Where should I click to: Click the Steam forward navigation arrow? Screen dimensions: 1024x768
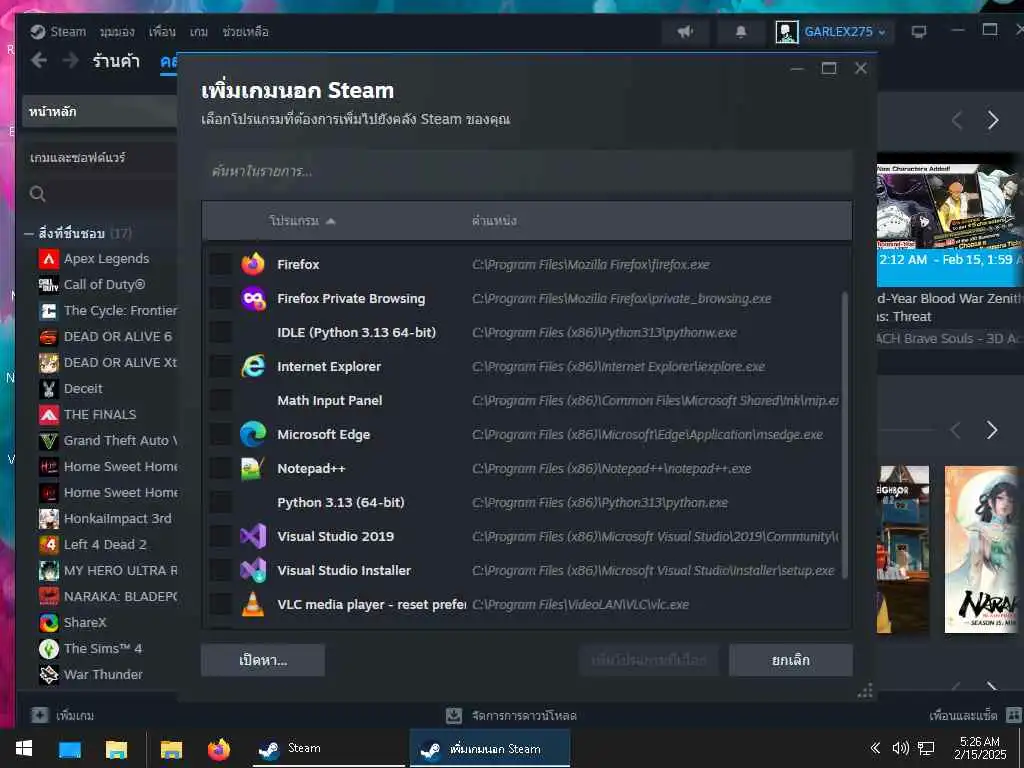pyautogui.click(x=71, y=61)
